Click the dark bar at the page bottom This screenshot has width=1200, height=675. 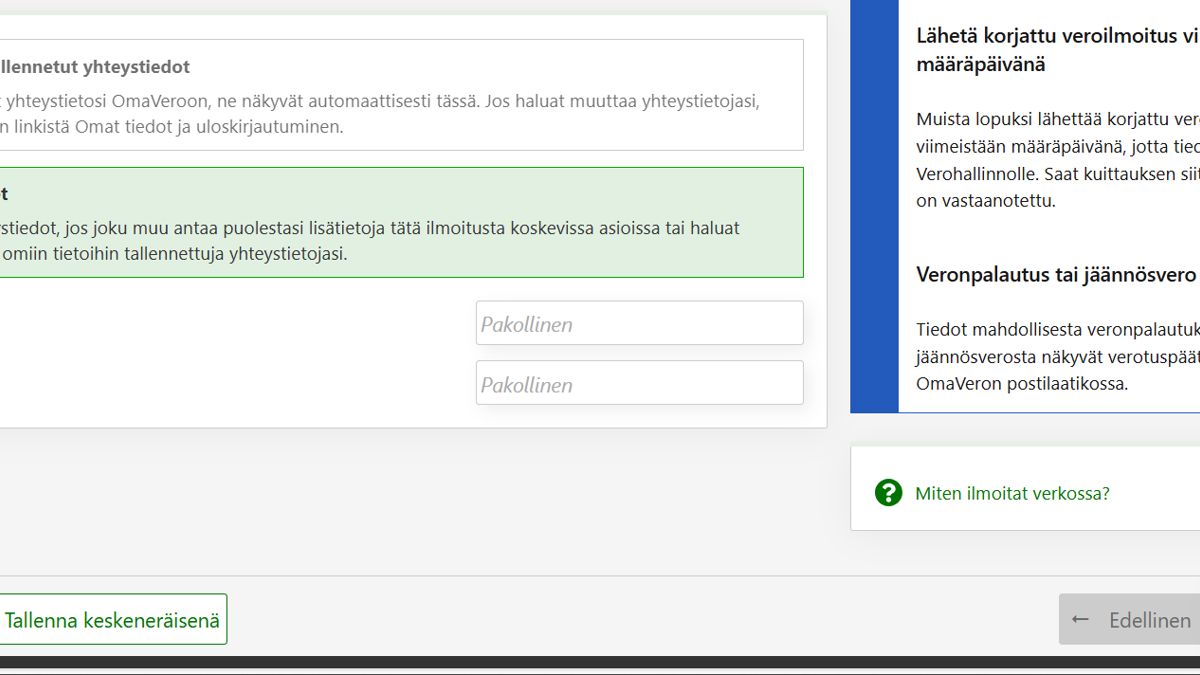tap(600, 663)
